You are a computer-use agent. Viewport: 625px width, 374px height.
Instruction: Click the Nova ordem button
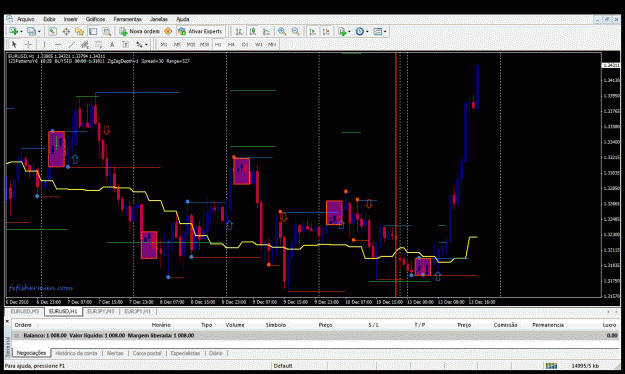[140, 31]
